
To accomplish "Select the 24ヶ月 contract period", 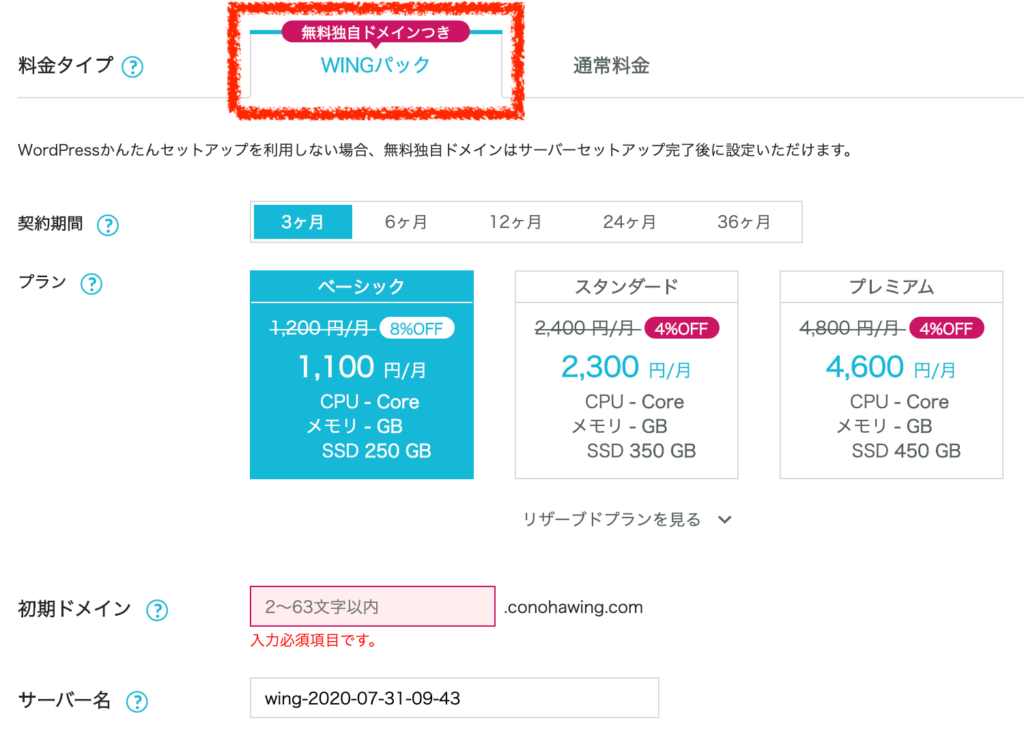I will pos(630,222).
